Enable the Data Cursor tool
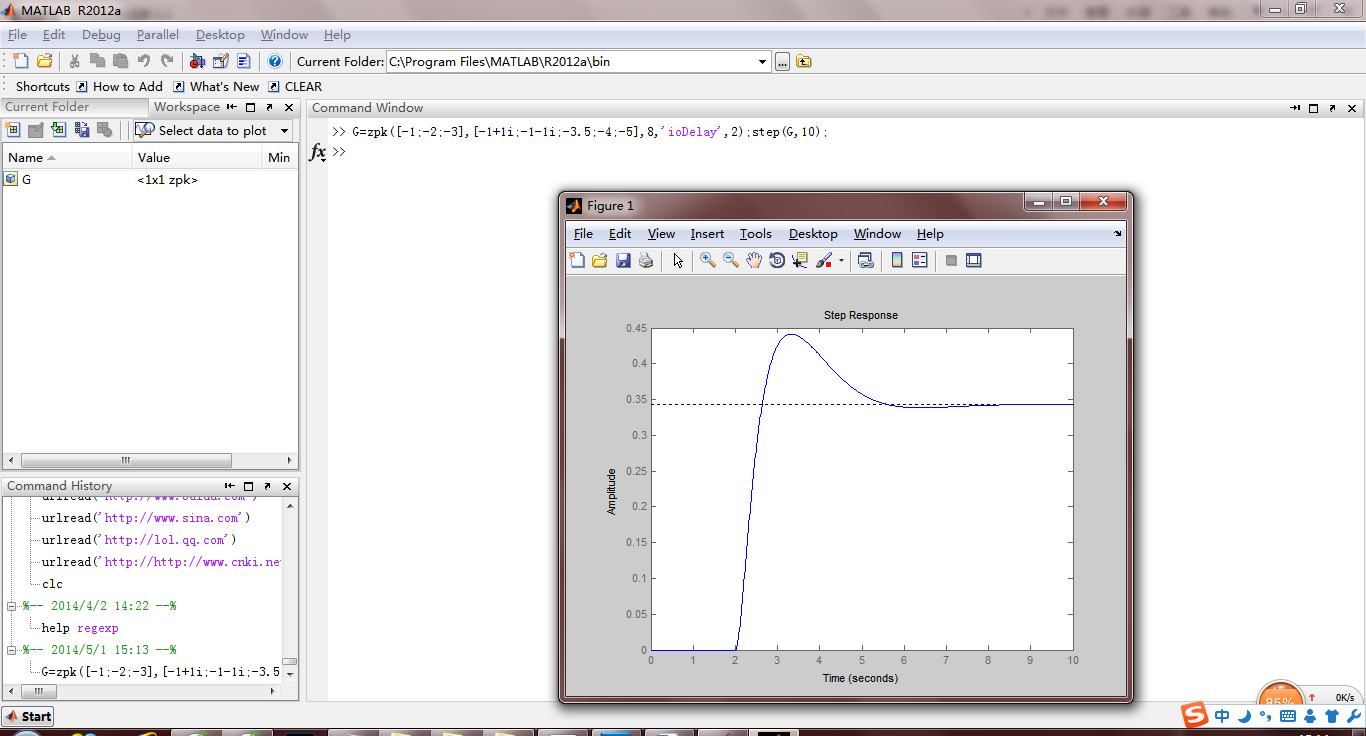This screenshot has width=1366, height=736. coord(799,261)
